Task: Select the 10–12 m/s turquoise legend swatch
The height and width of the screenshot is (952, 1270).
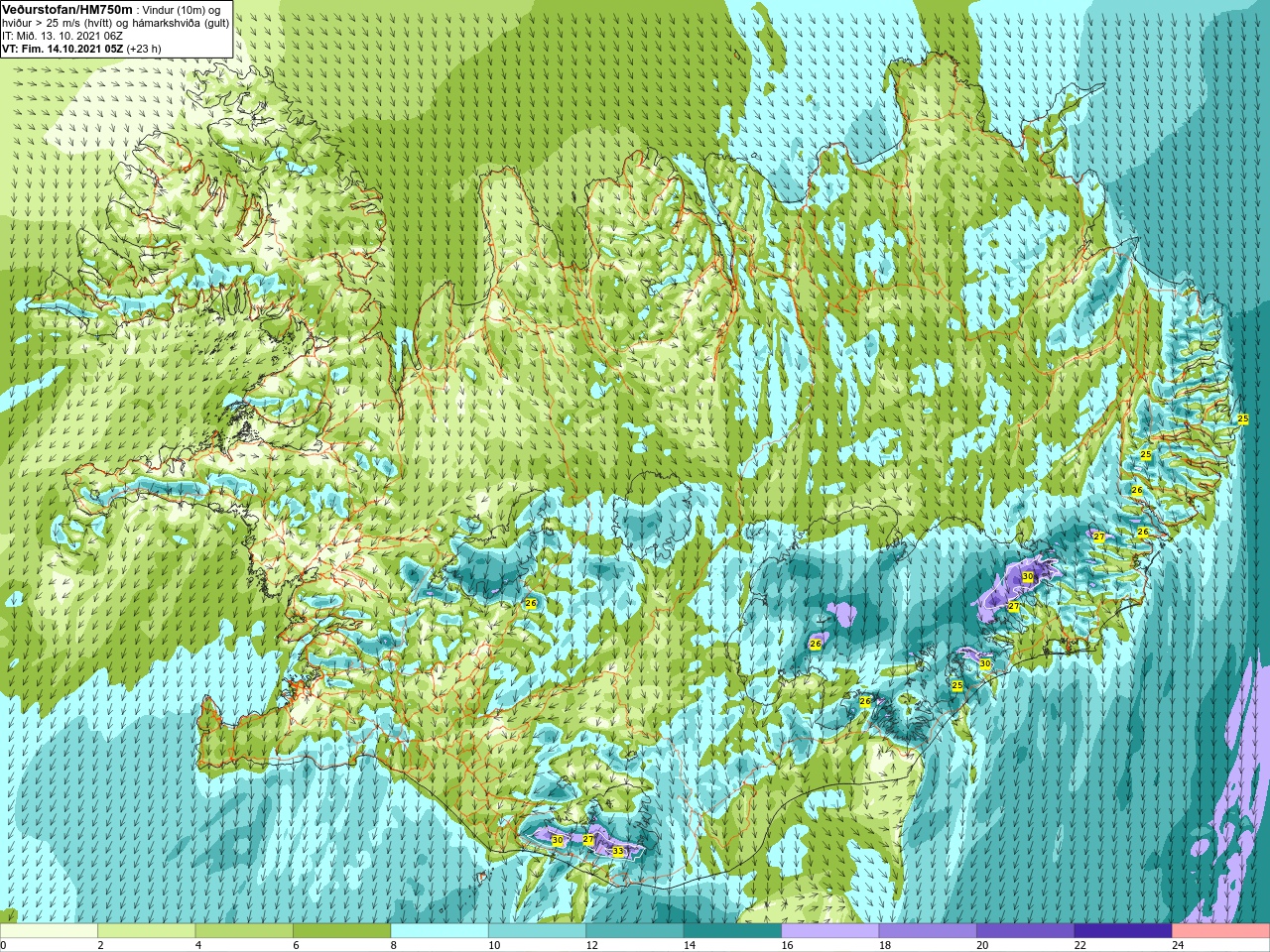Action: [537, 931]
